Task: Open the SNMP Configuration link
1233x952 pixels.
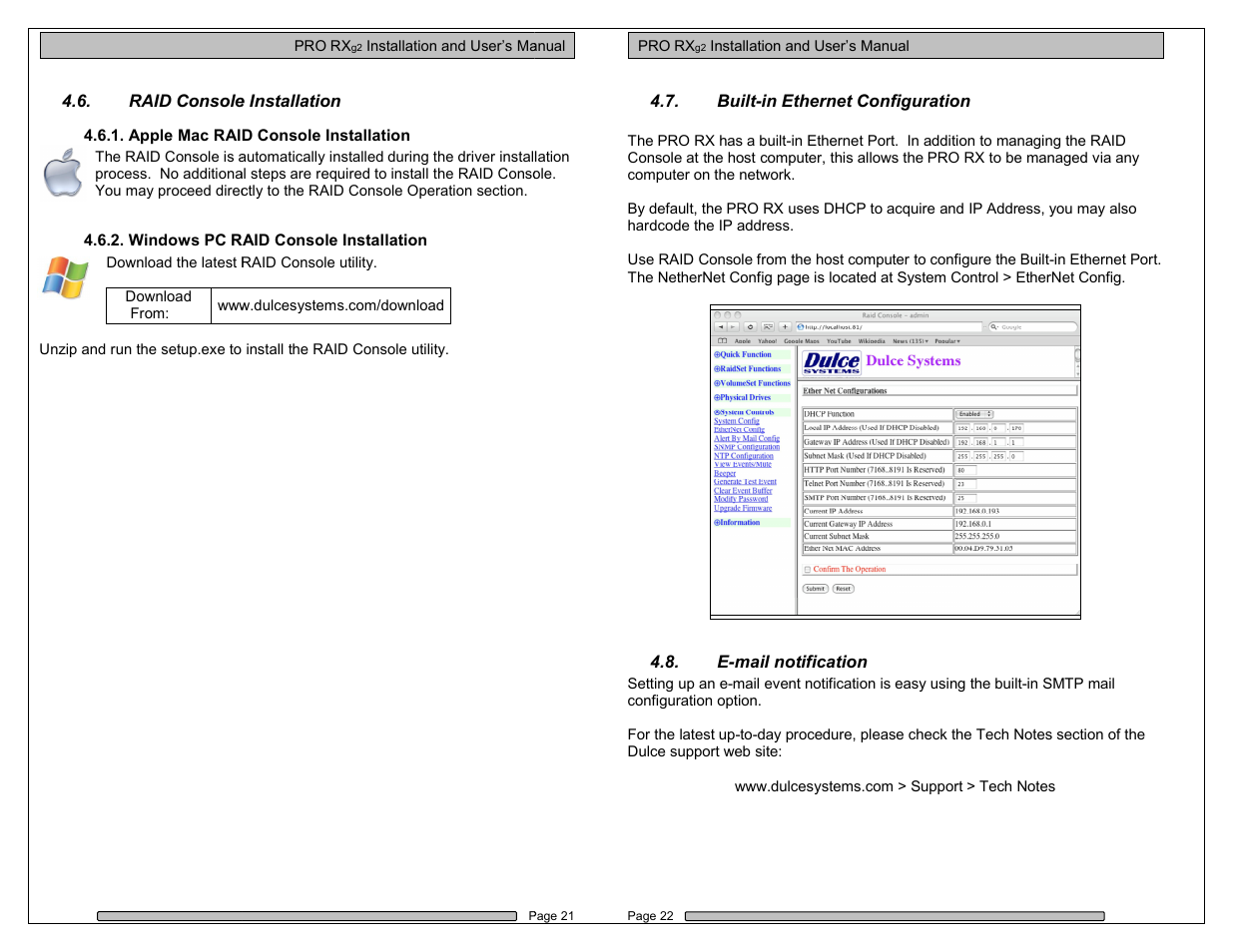Action: 747,447
